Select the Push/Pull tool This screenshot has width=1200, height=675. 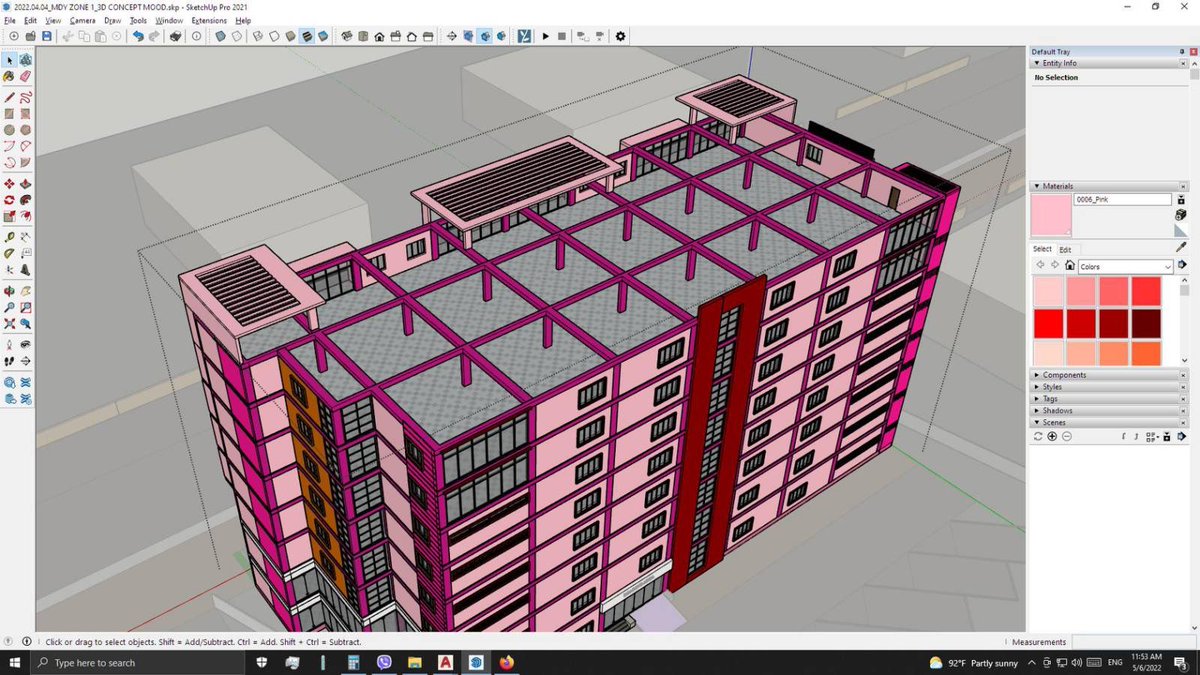(x=25, y=184)
